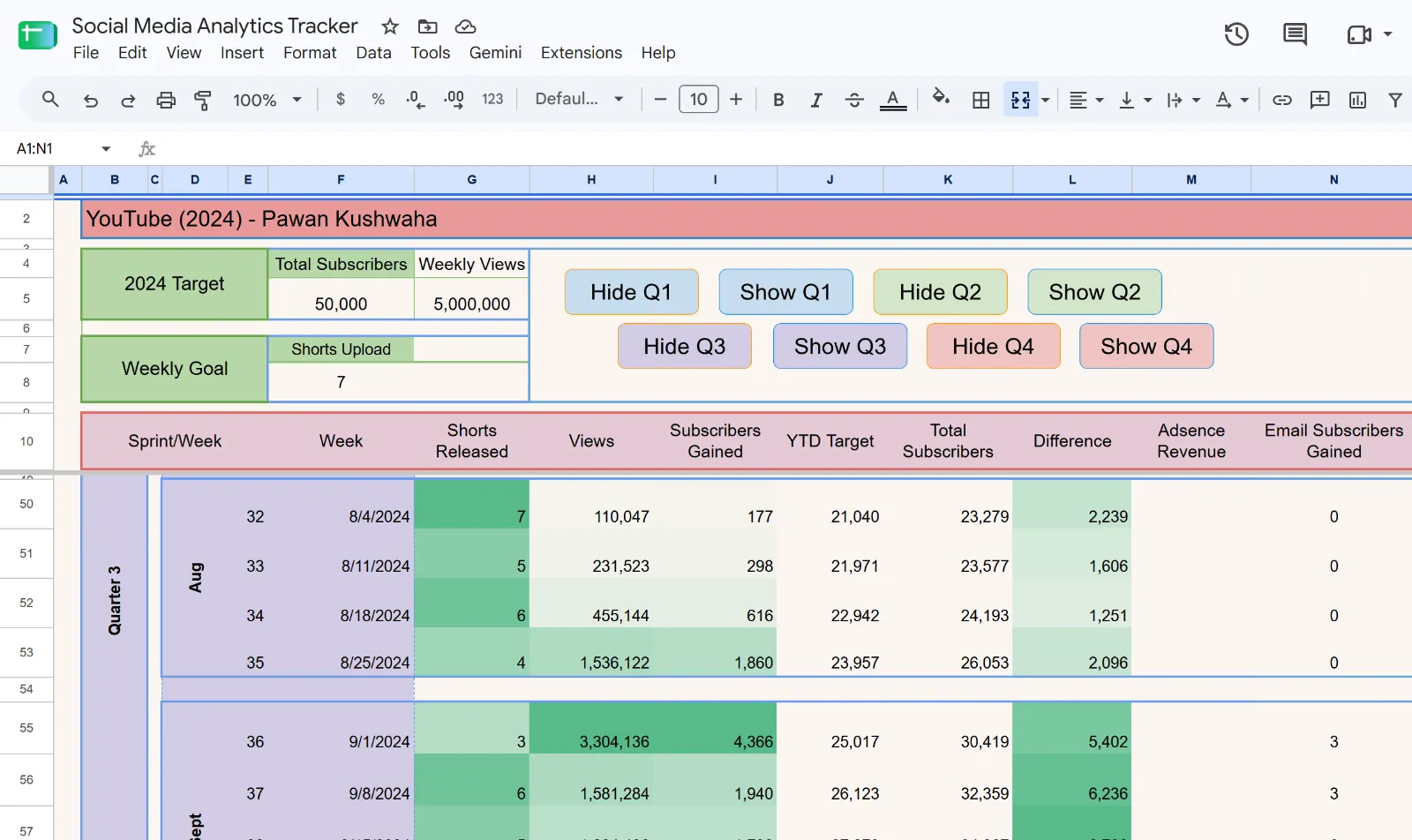Open the Extensions menu
This screenshot has height=840, width=1412.
(x=581, y=53)
